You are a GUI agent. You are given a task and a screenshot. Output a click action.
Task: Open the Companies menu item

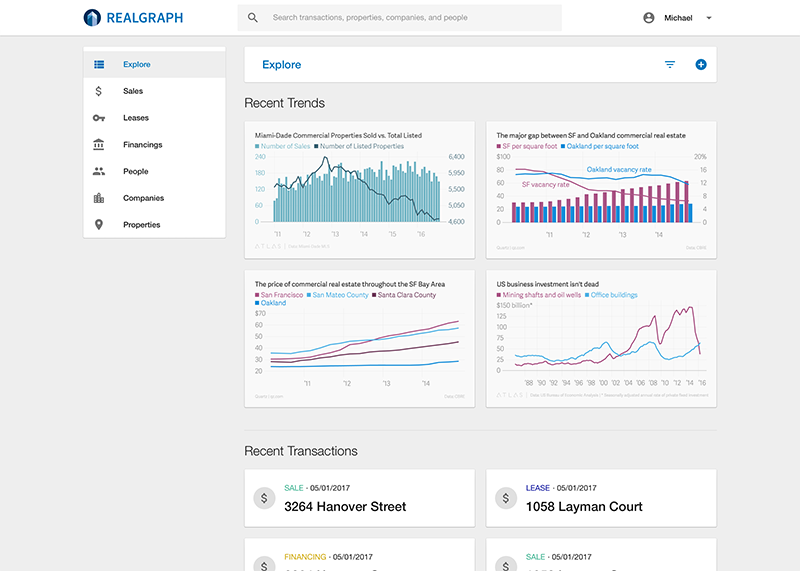tap(143, 198)
